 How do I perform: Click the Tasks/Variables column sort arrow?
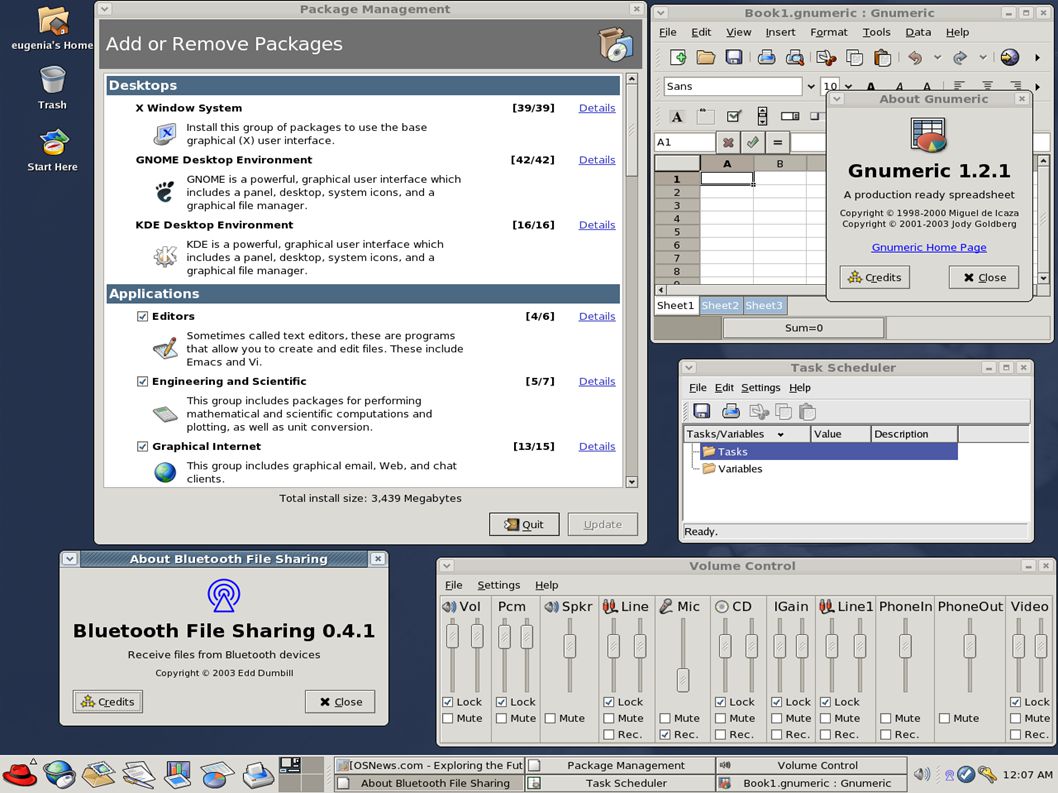(781, 435)
